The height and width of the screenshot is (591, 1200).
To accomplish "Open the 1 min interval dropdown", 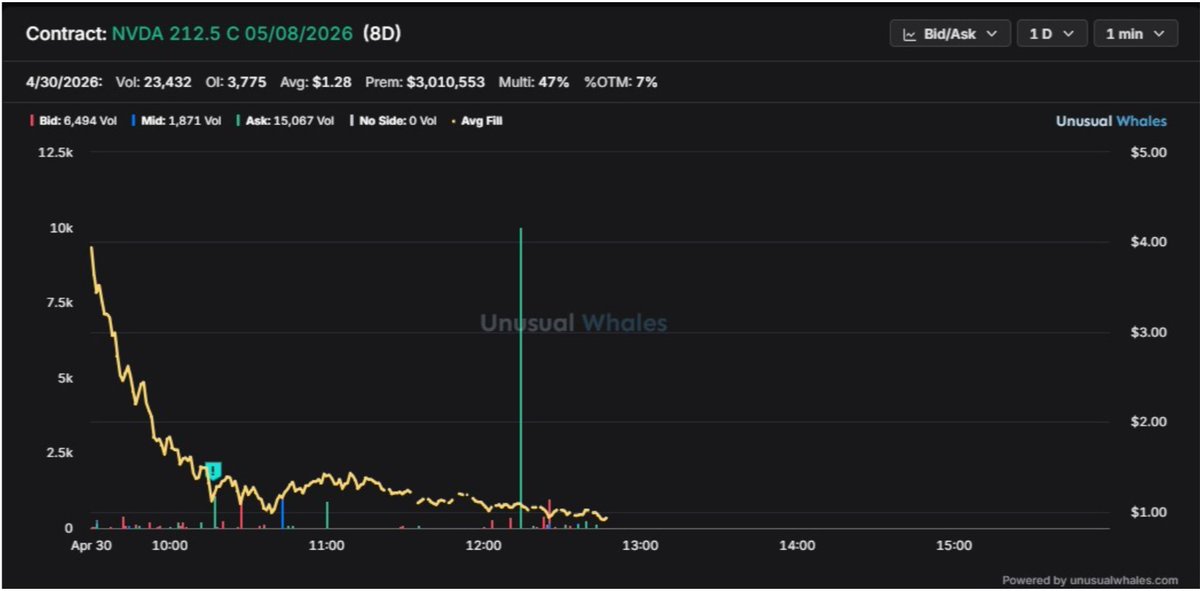I will (1135, 34).
